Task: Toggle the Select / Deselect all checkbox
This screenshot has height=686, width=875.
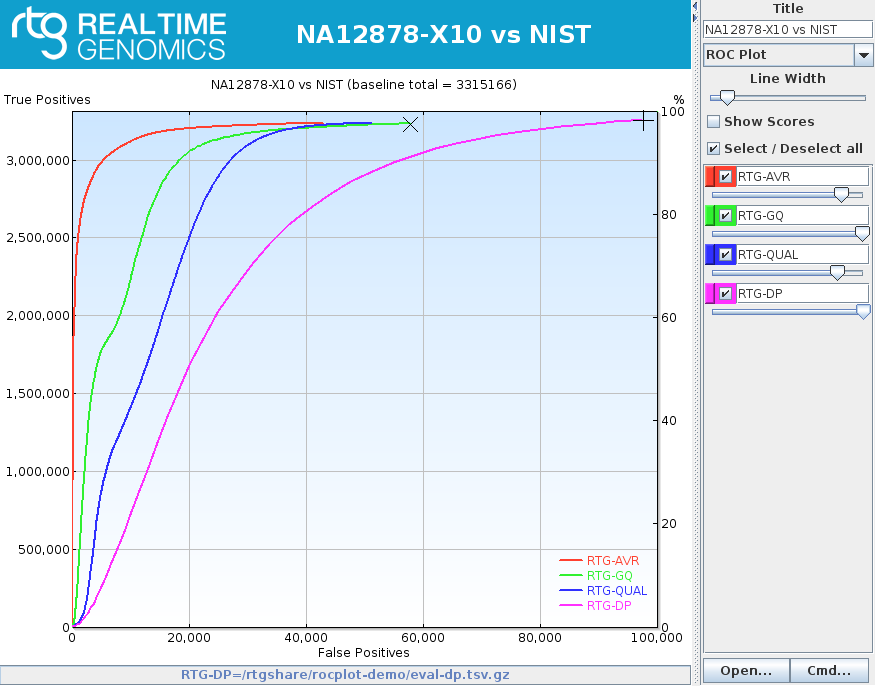Action: [713, 148]
